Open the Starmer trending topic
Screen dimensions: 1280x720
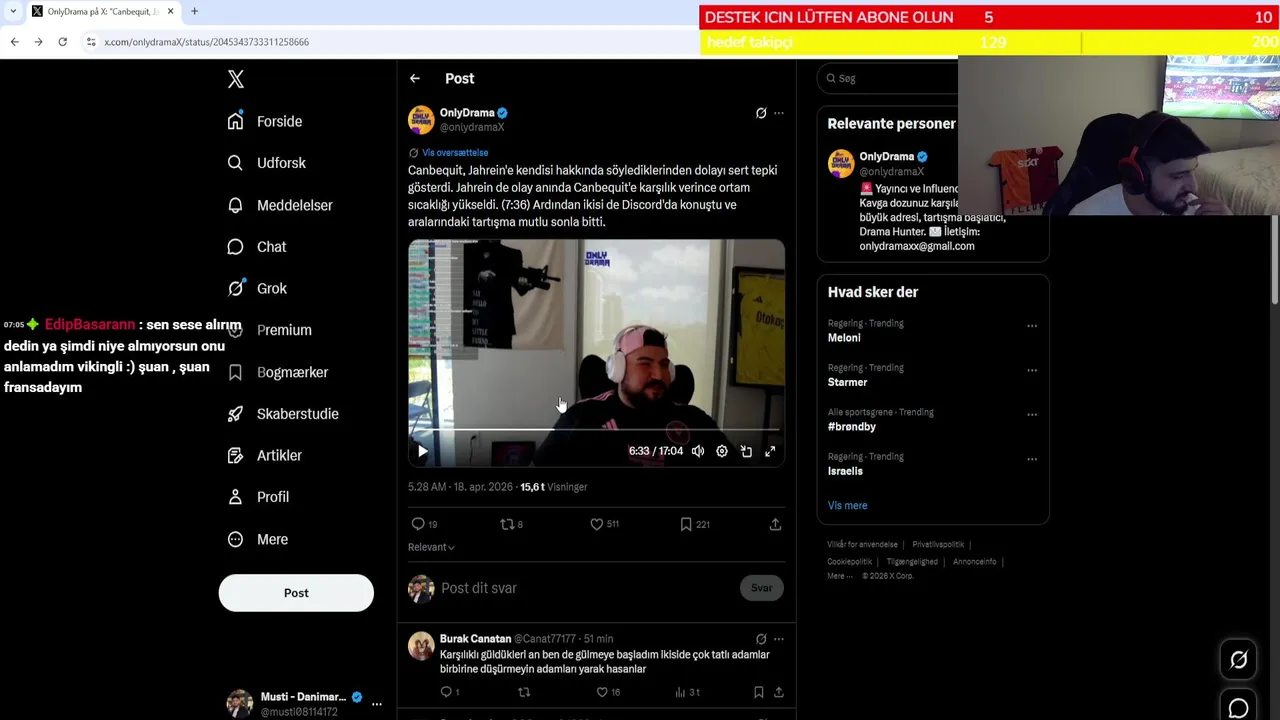tap(847, 382)
